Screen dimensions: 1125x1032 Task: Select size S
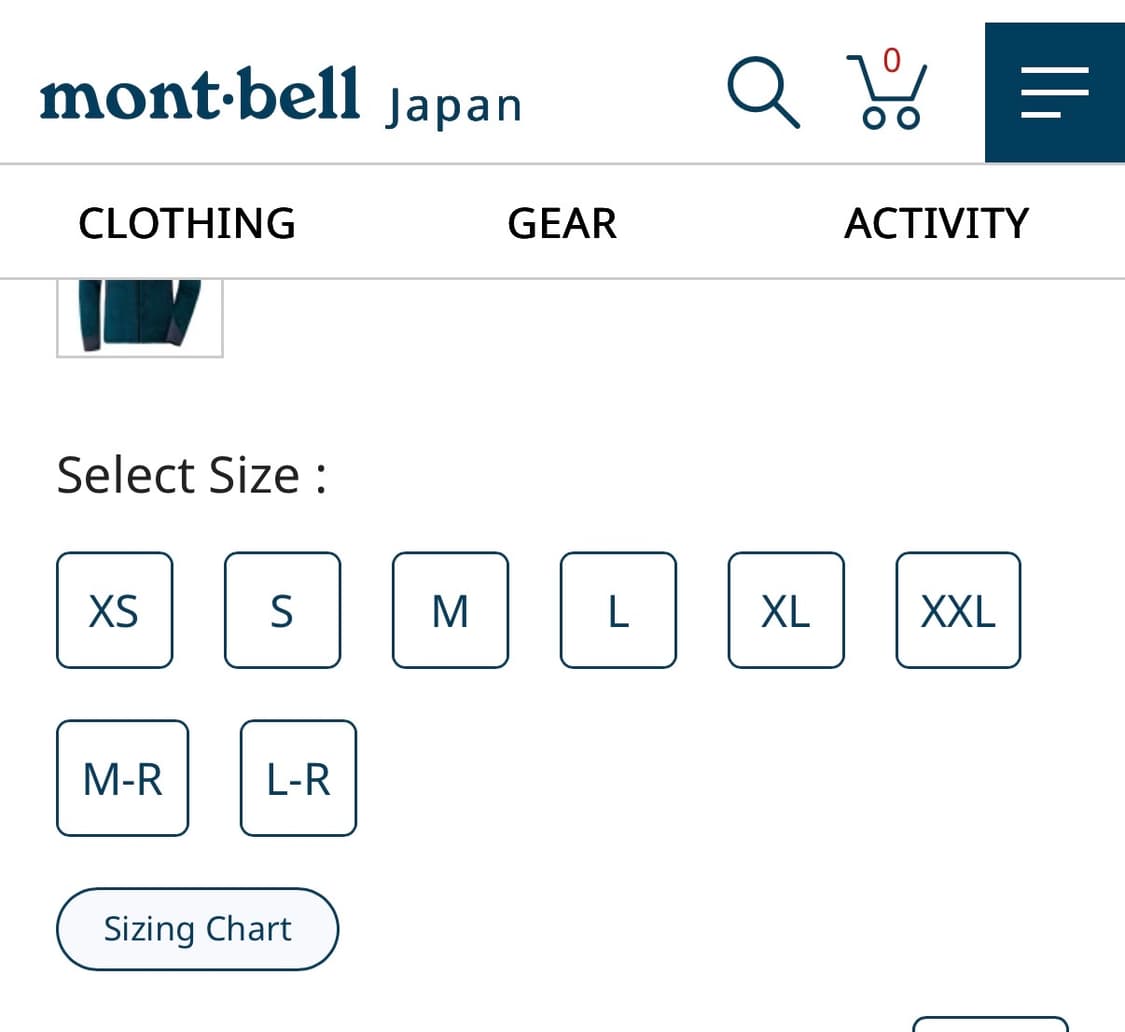282,610
